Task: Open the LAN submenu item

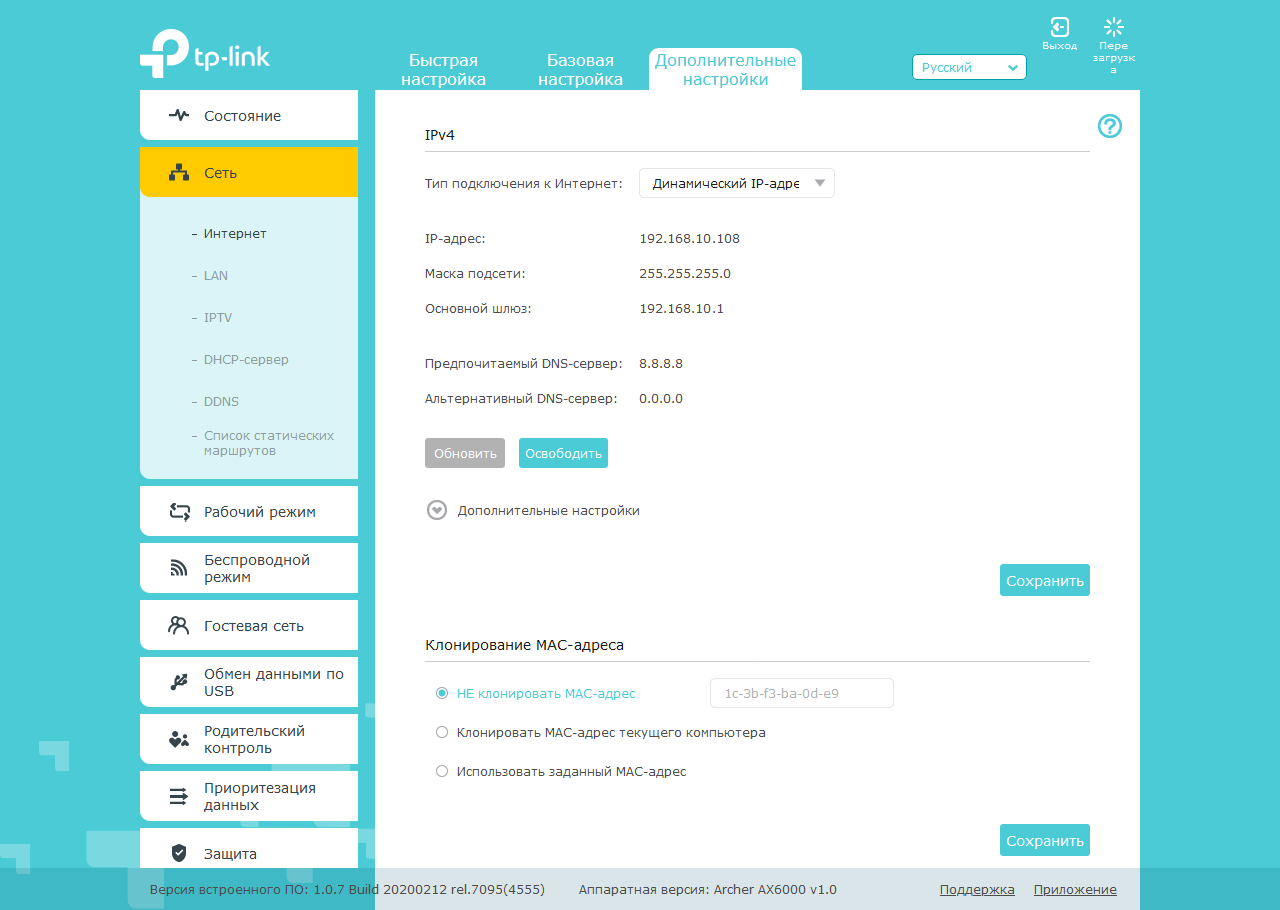Action: pos(216,275)
